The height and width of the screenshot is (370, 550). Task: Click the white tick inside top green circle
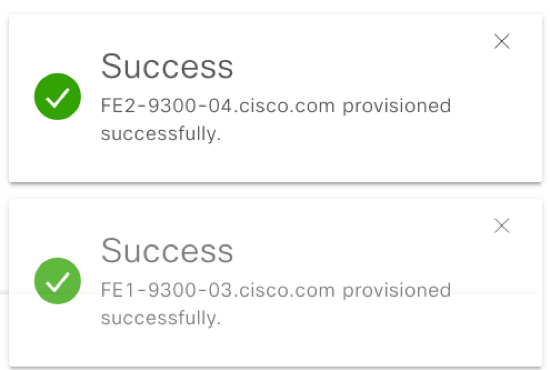pos(58,97)
